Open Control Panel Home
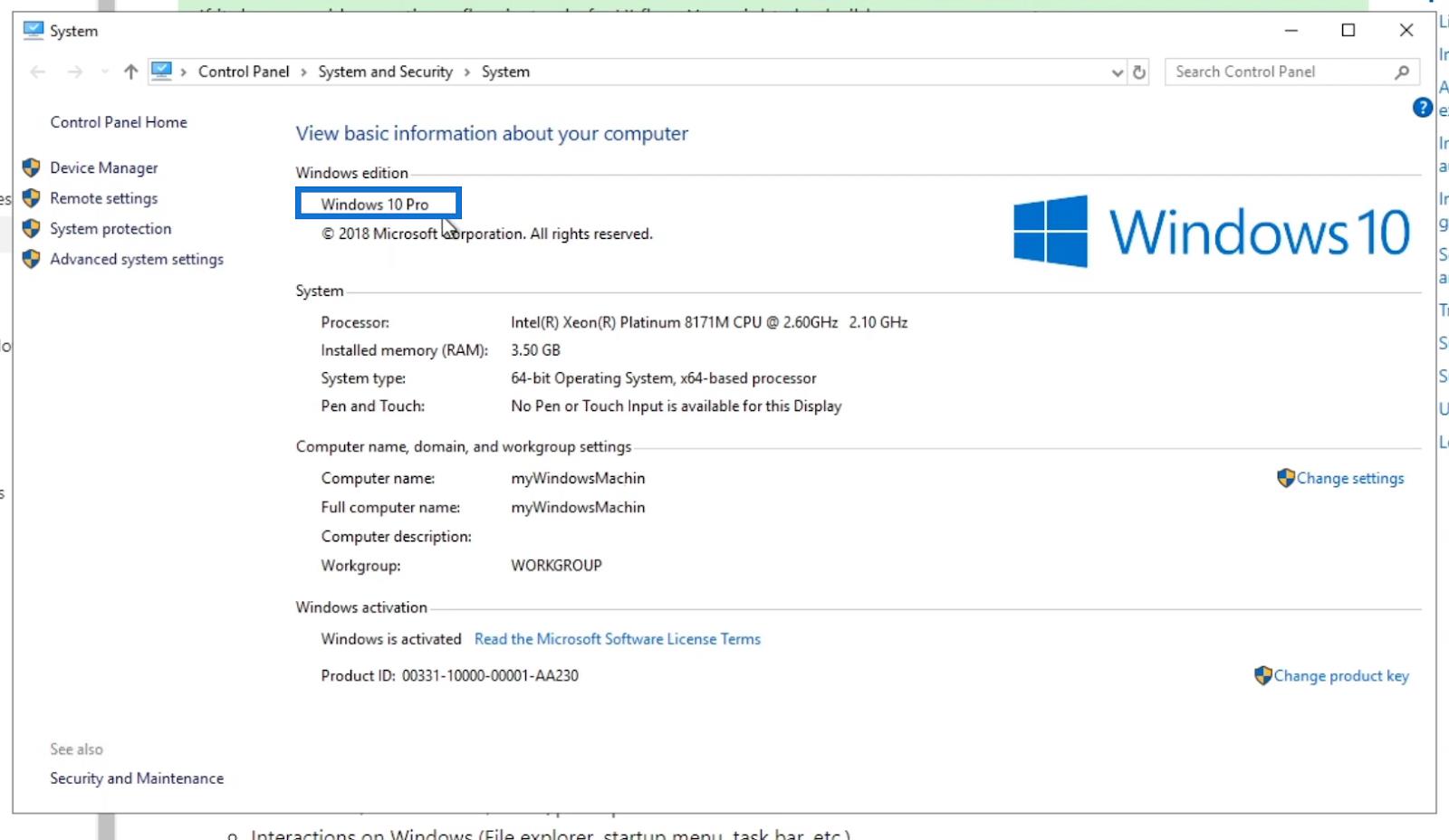Image resolution: width=1449 pixels, height=840 pixels. [x=119, y=122]
